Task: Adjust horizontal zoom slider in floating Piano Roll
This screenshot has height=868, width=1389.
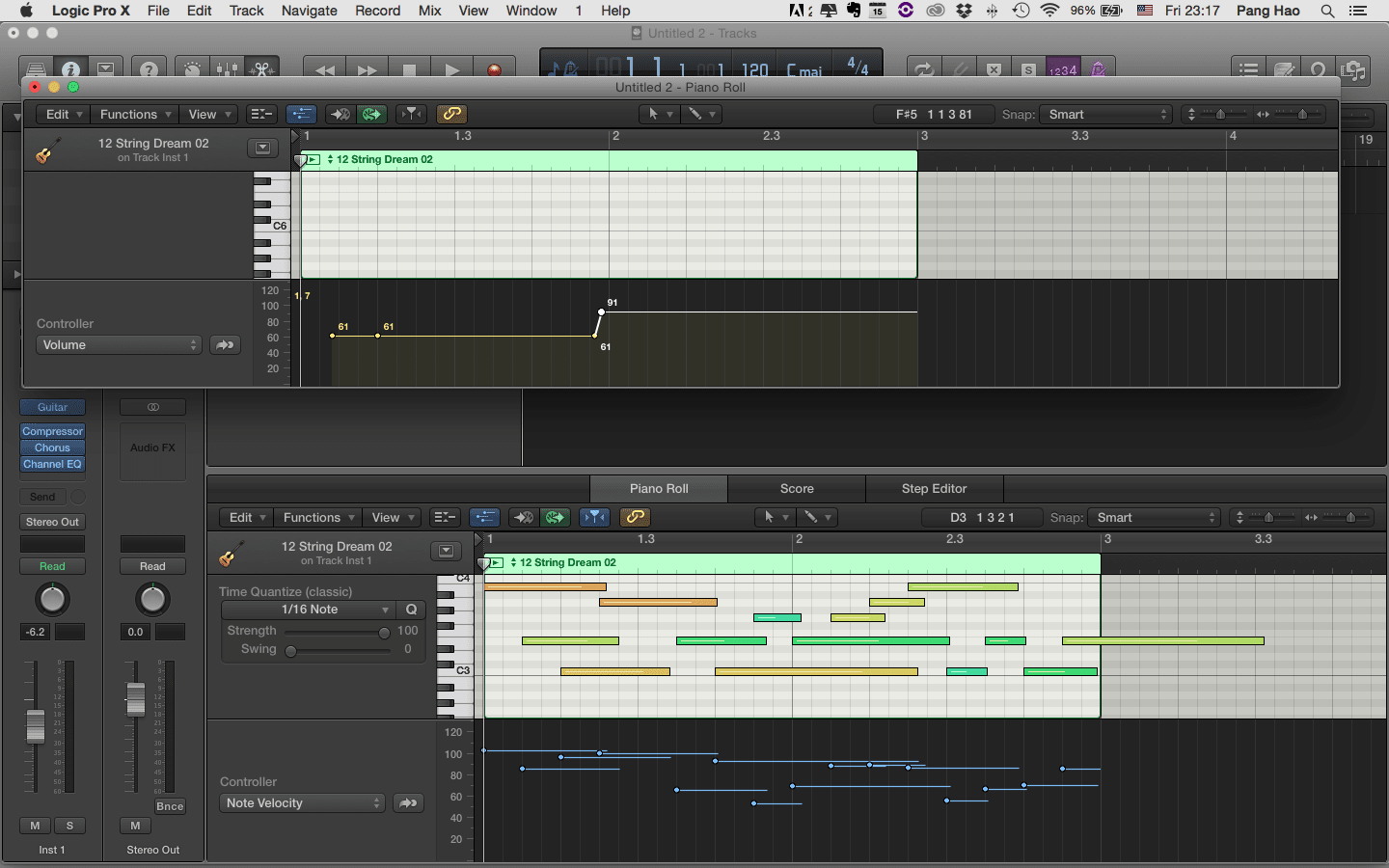Action: click(1299, 114)
